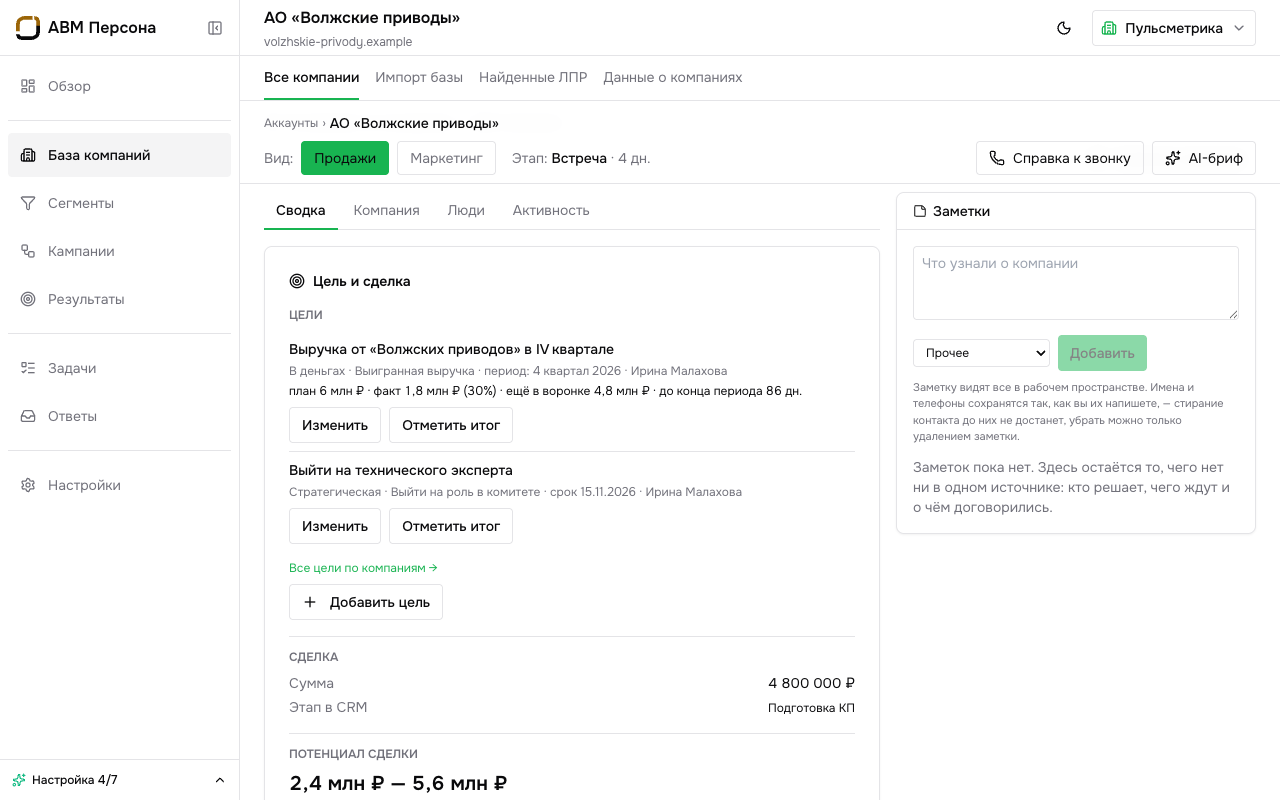Click the ABM Персона logo icon

pyautogui.click(x=28, y=28)
